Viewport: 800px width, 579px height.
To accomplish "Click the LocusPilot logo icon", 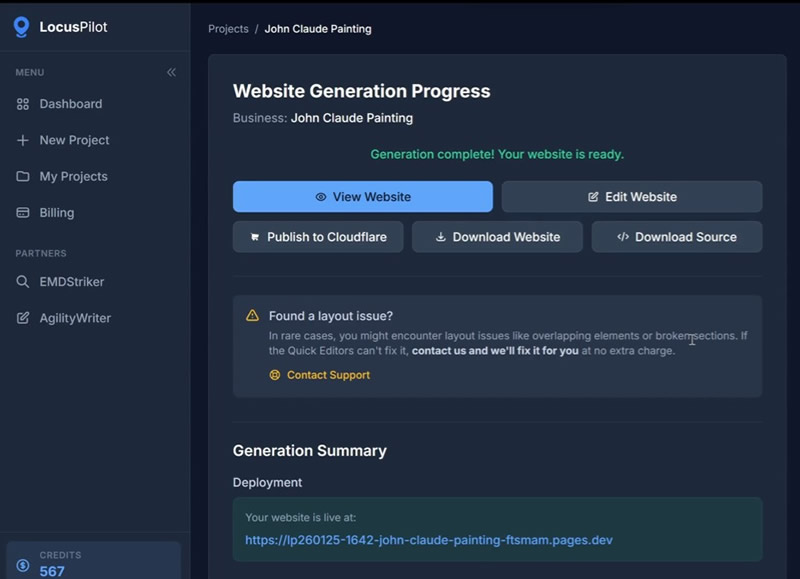I will pos(21,27).
